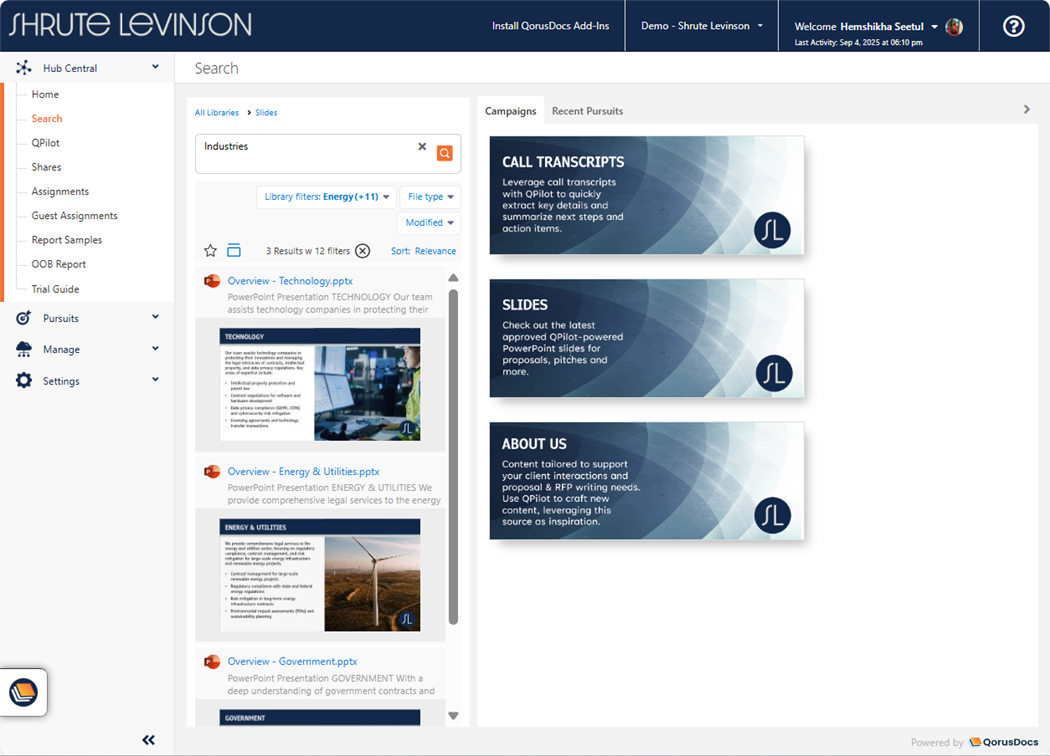Switch to the Recent Pursuits tab
The image size is (1050, 756).
587,111
